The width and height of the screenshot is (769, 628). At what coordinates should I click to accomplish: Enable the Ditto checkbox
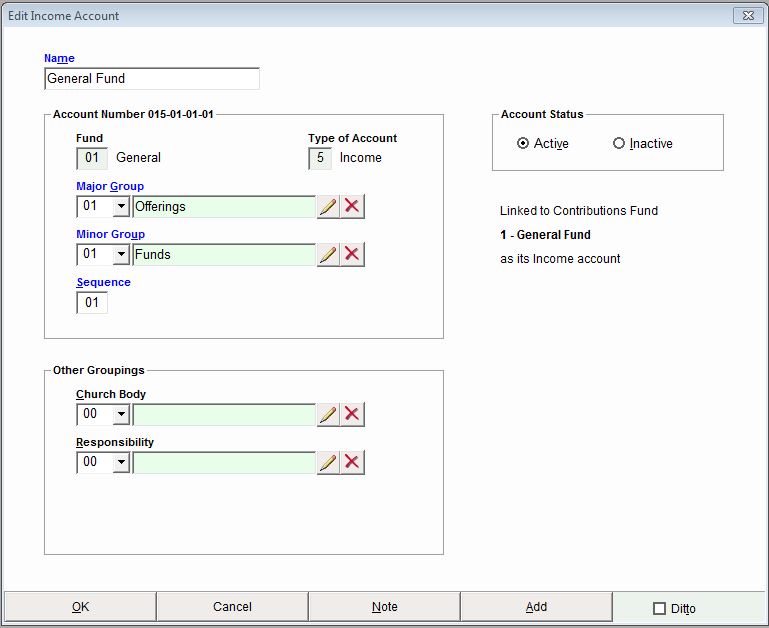click(x=659, y=608)
